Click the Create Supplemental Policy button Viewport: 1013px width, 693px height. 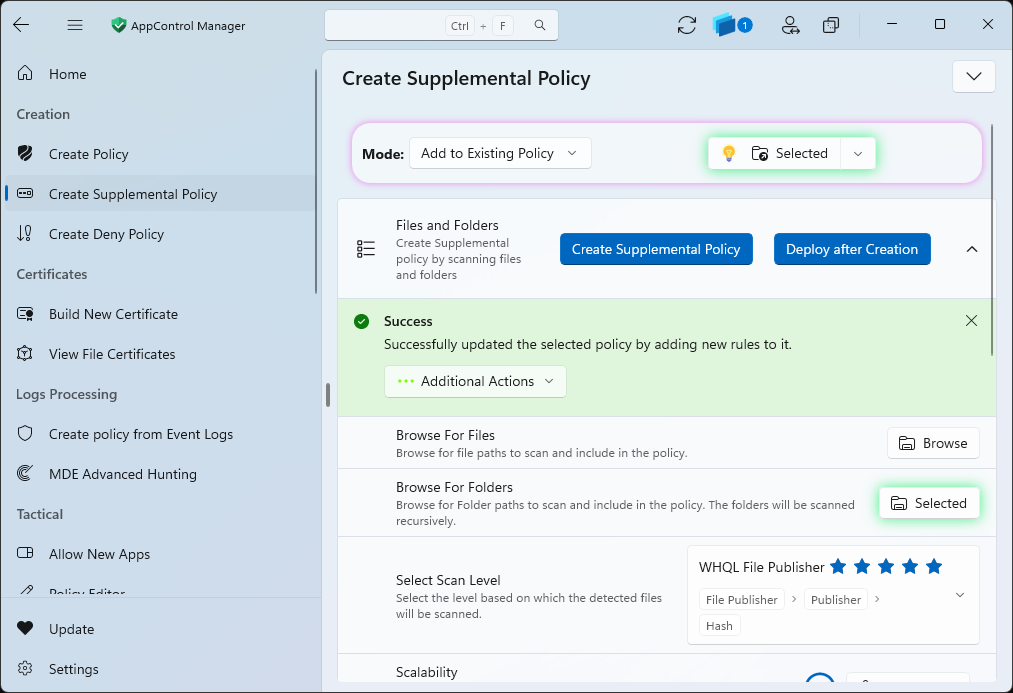656,249
